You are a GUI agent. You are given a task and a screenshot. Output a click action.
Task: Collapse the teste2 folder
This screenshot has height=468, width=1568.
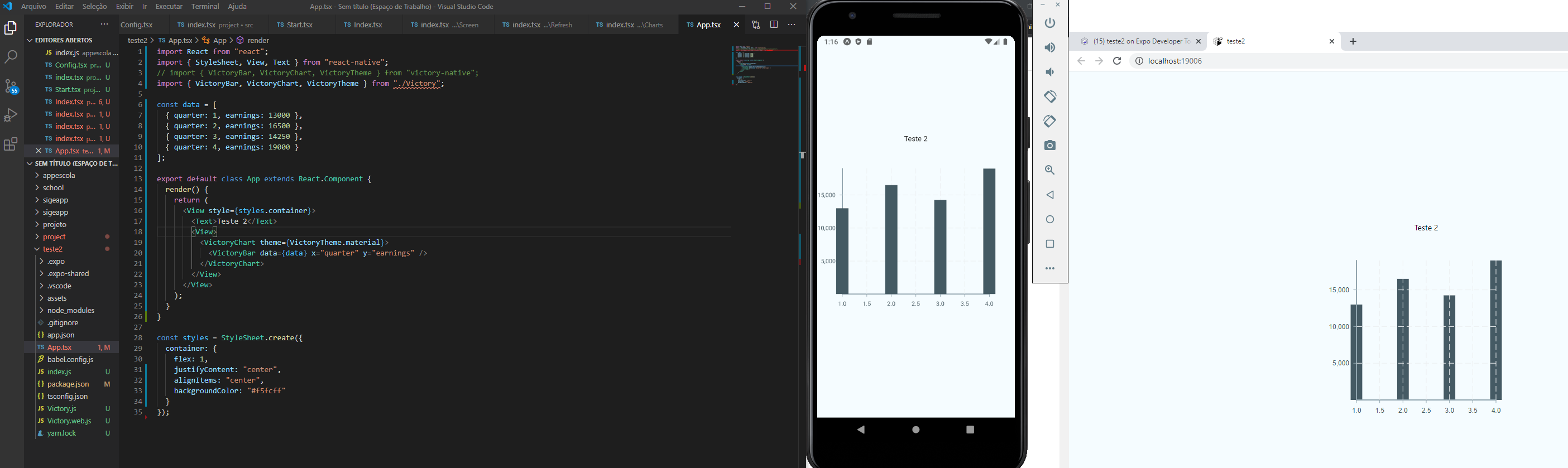[x=72, y=249]
